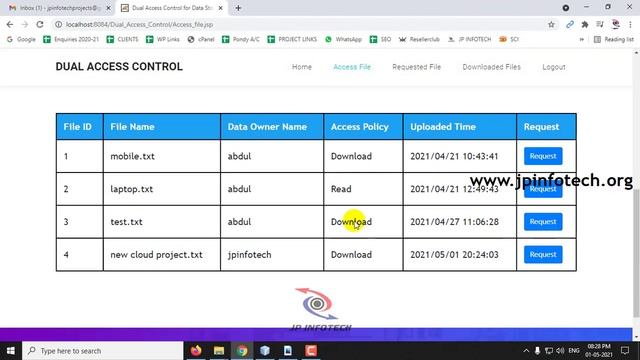The width and height of the screenshot is (640, 360).
Task: Switch to the Gmail Inbox tab
Action: point(60,8)
